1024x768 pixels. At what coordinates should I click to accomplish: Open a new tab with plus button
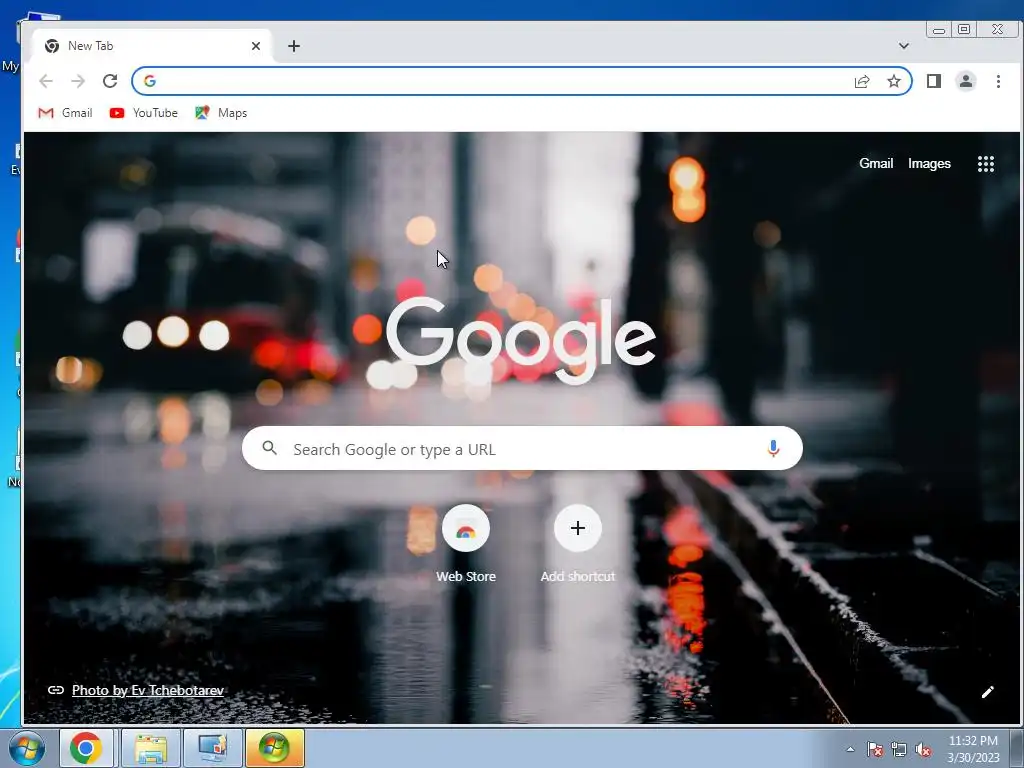pos(294,46)
